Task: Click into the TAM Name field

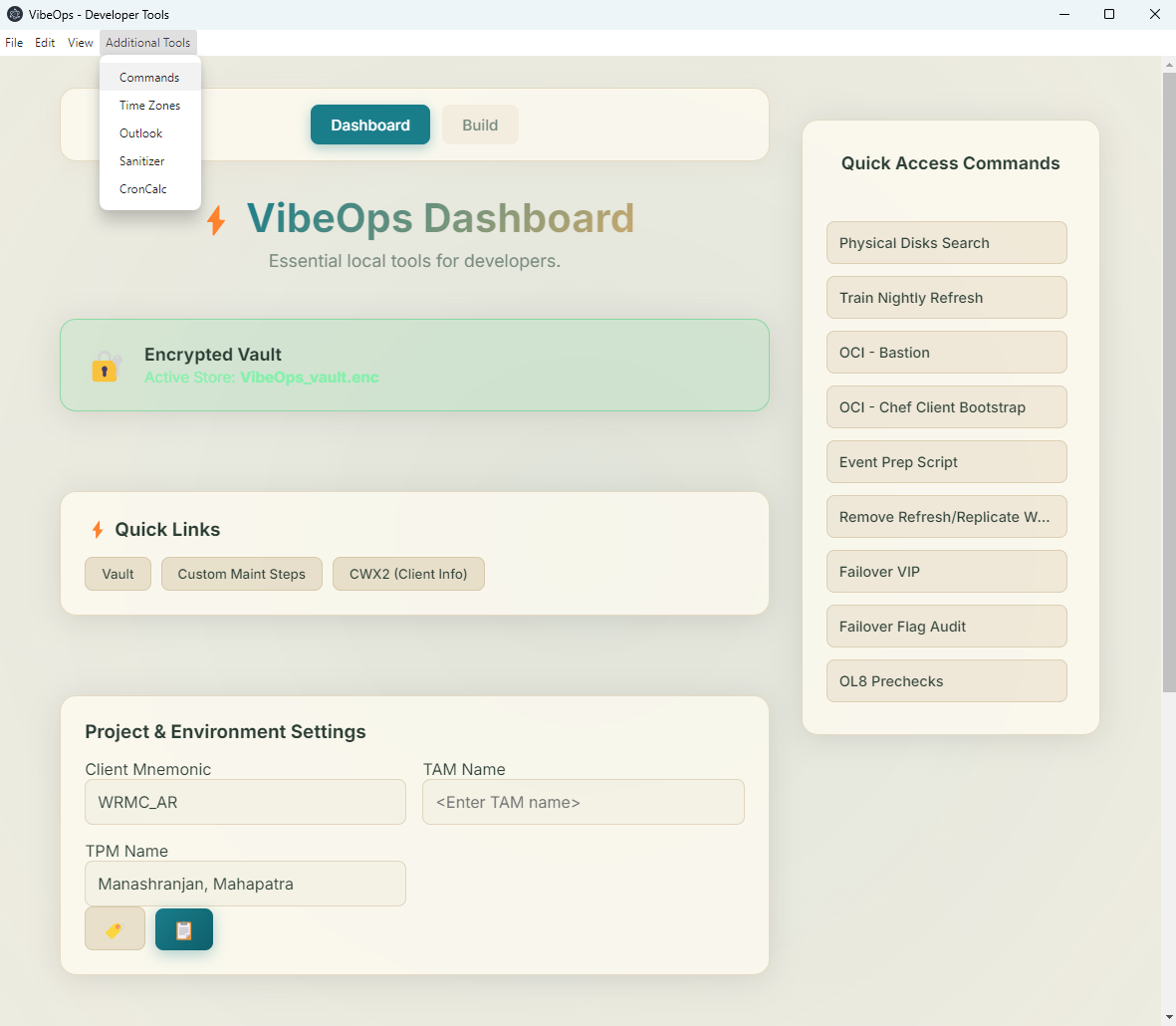Action: click(x=584, y=802)
